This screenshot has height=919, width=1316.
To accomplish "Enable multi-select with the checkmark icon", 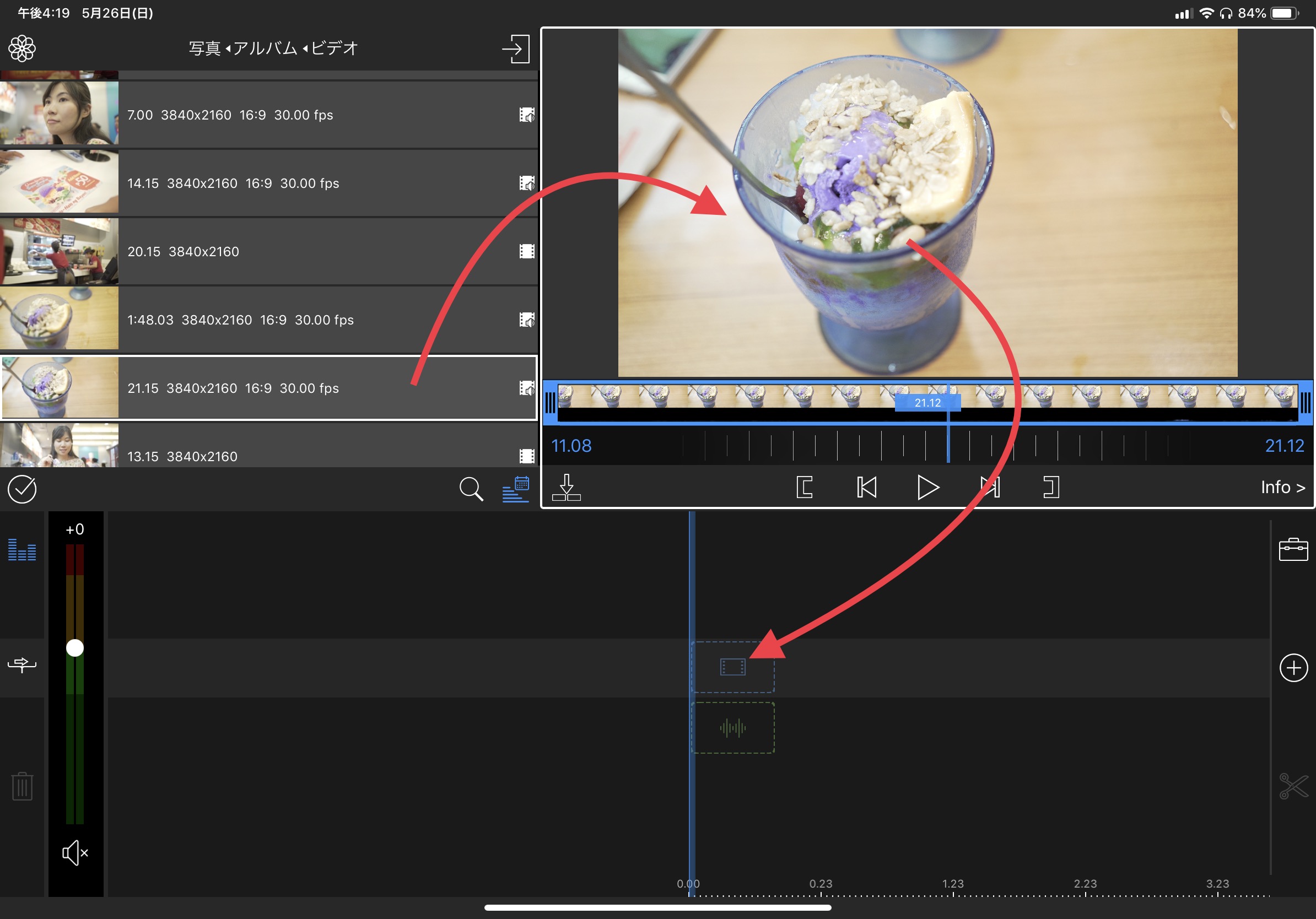I will point(22,489).
